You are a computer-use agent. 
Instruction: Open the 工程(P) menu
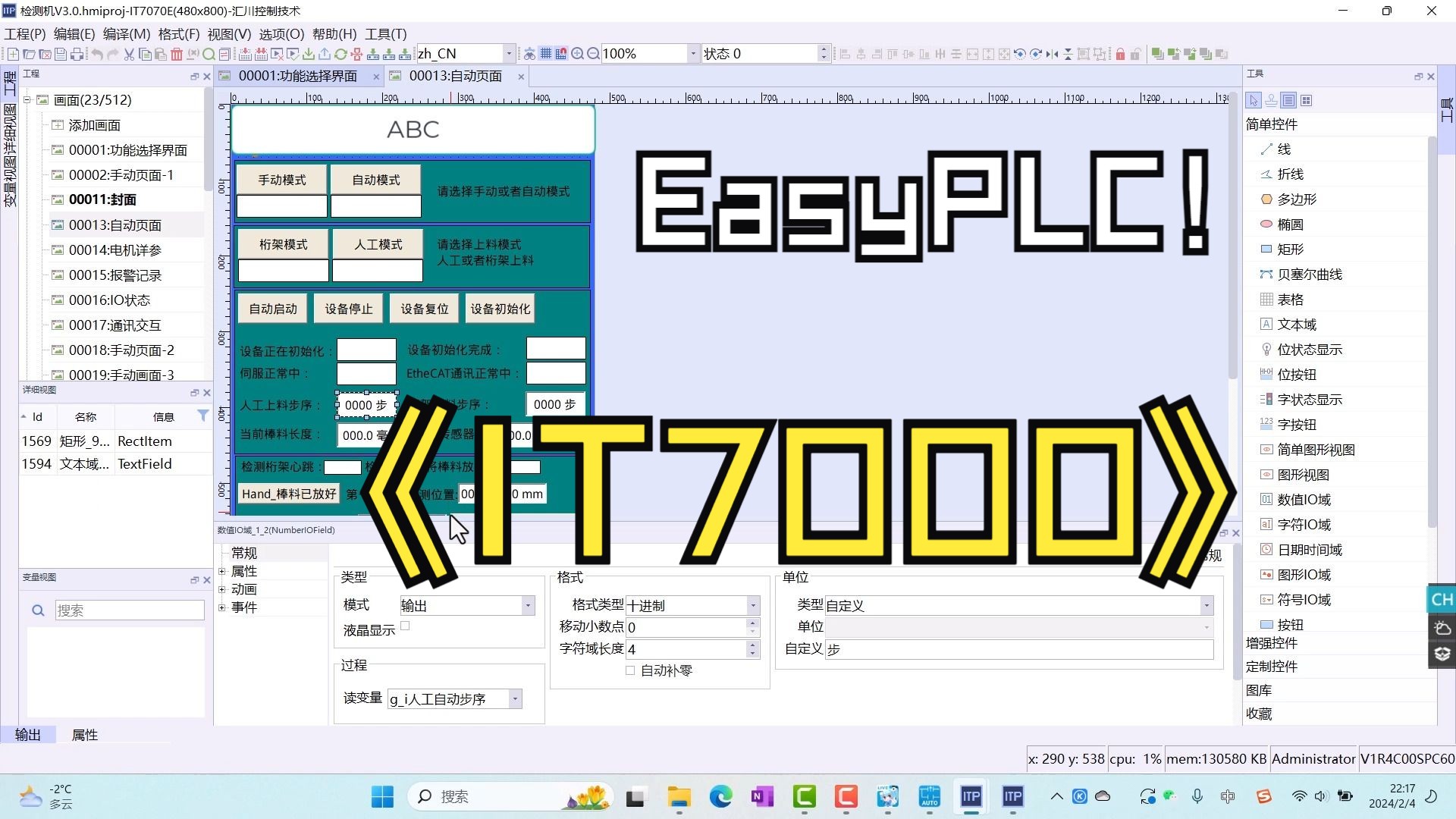pyautogui.click(x=25, y=34)
